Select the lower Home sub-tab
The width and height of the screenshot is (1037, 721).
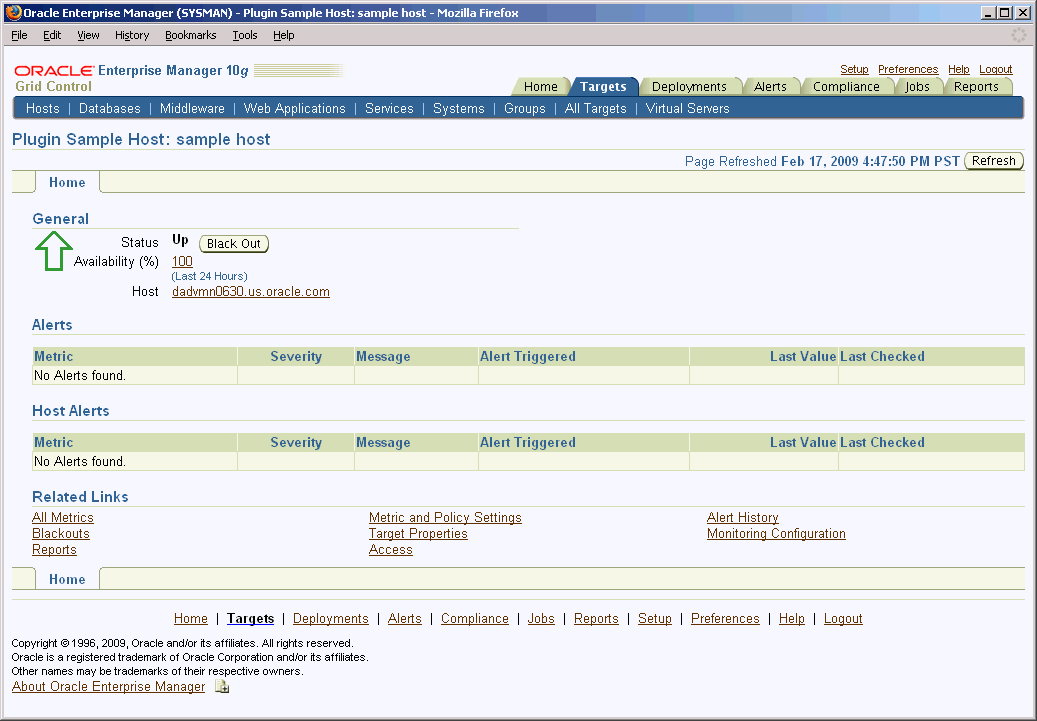67,579
